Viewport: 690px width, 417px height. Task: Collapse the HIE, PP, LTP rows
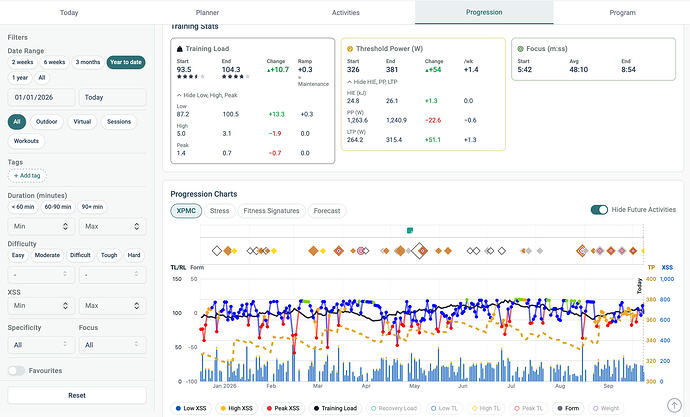pos(372,82)
